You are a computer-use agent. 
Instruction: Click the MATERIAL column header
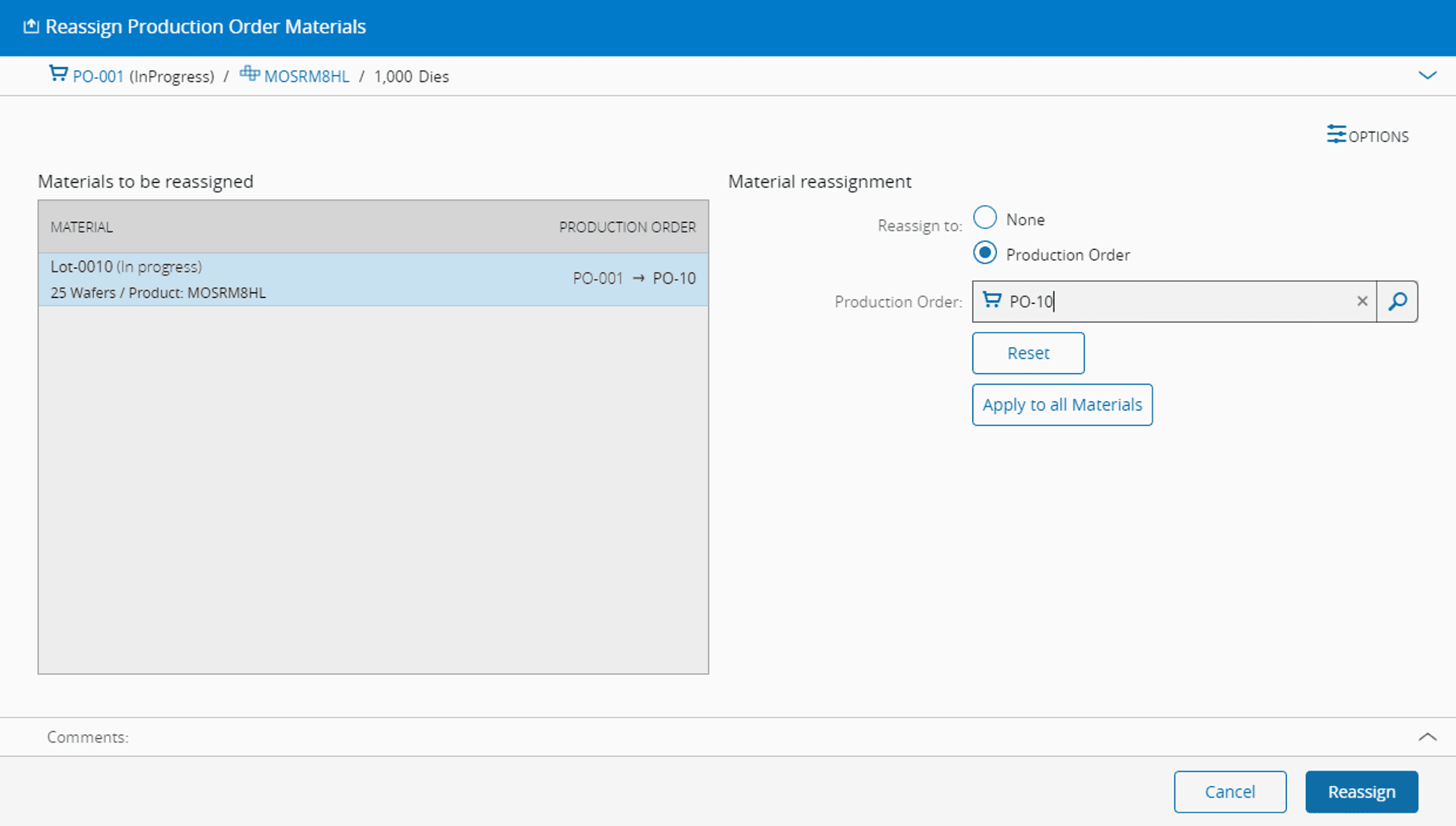(81, 227)
